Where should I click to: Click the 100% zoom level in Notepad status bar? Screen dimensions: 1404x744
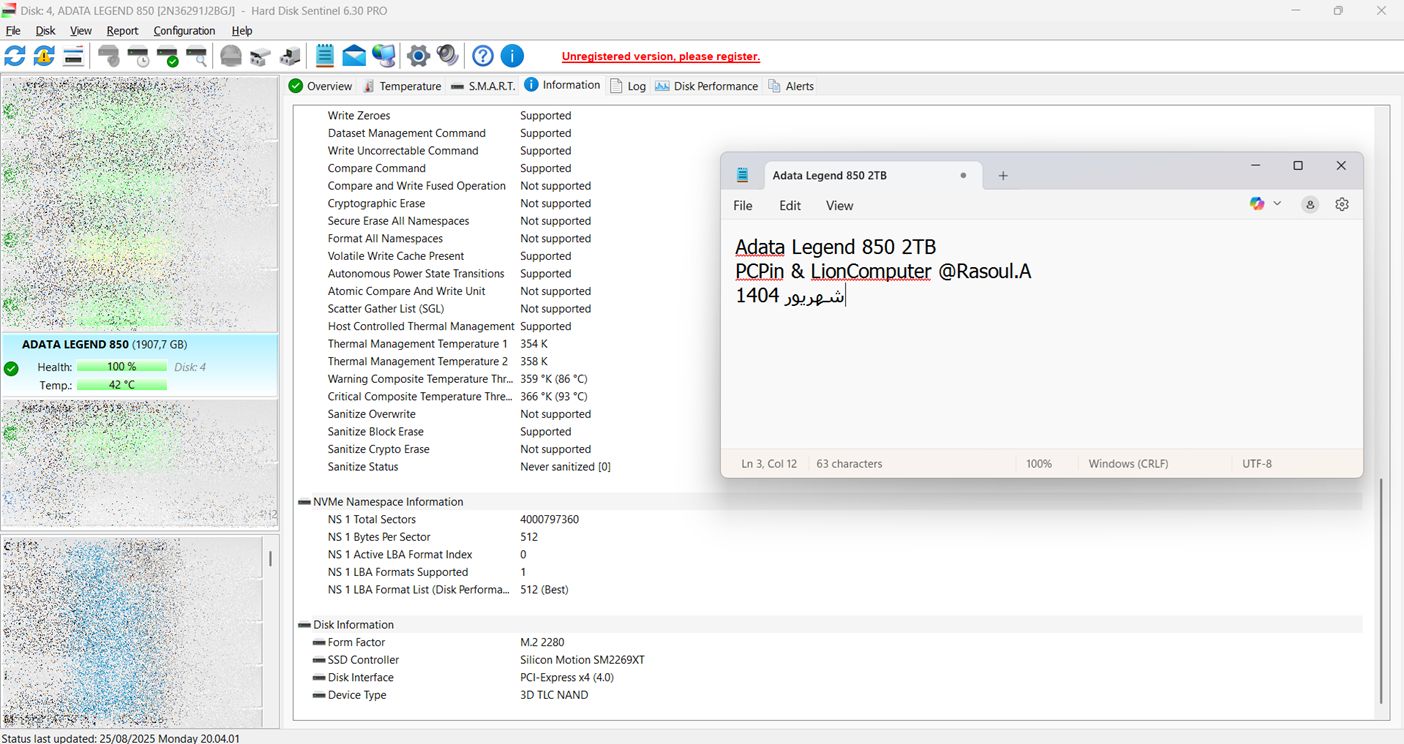(1039, 464)
